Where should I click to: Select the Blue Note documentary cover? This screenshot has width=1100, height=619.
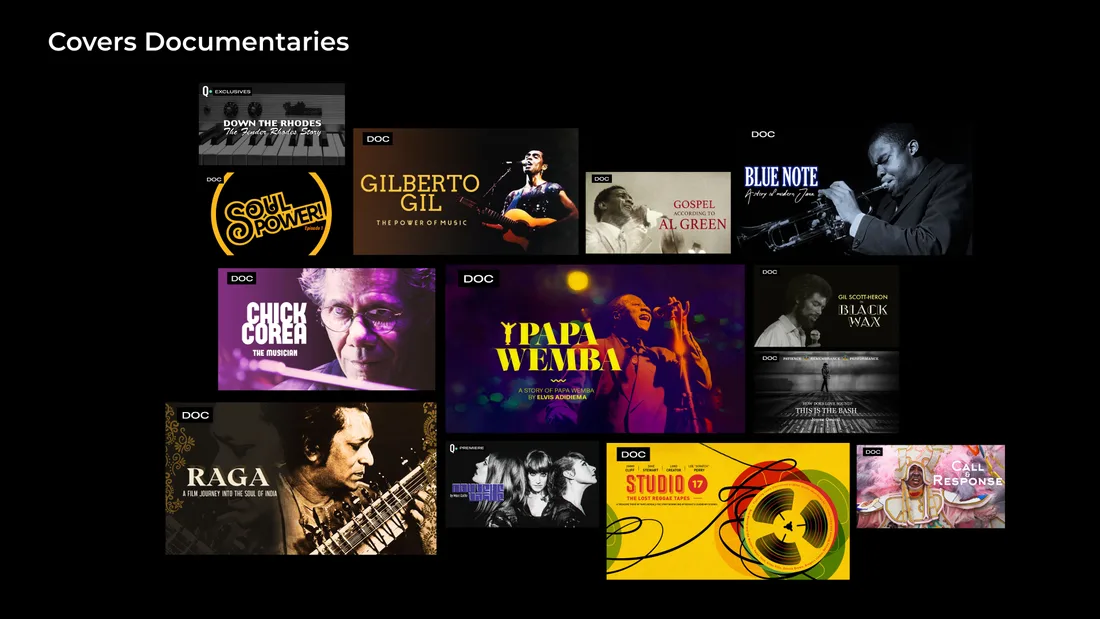(x=854, y=189)
